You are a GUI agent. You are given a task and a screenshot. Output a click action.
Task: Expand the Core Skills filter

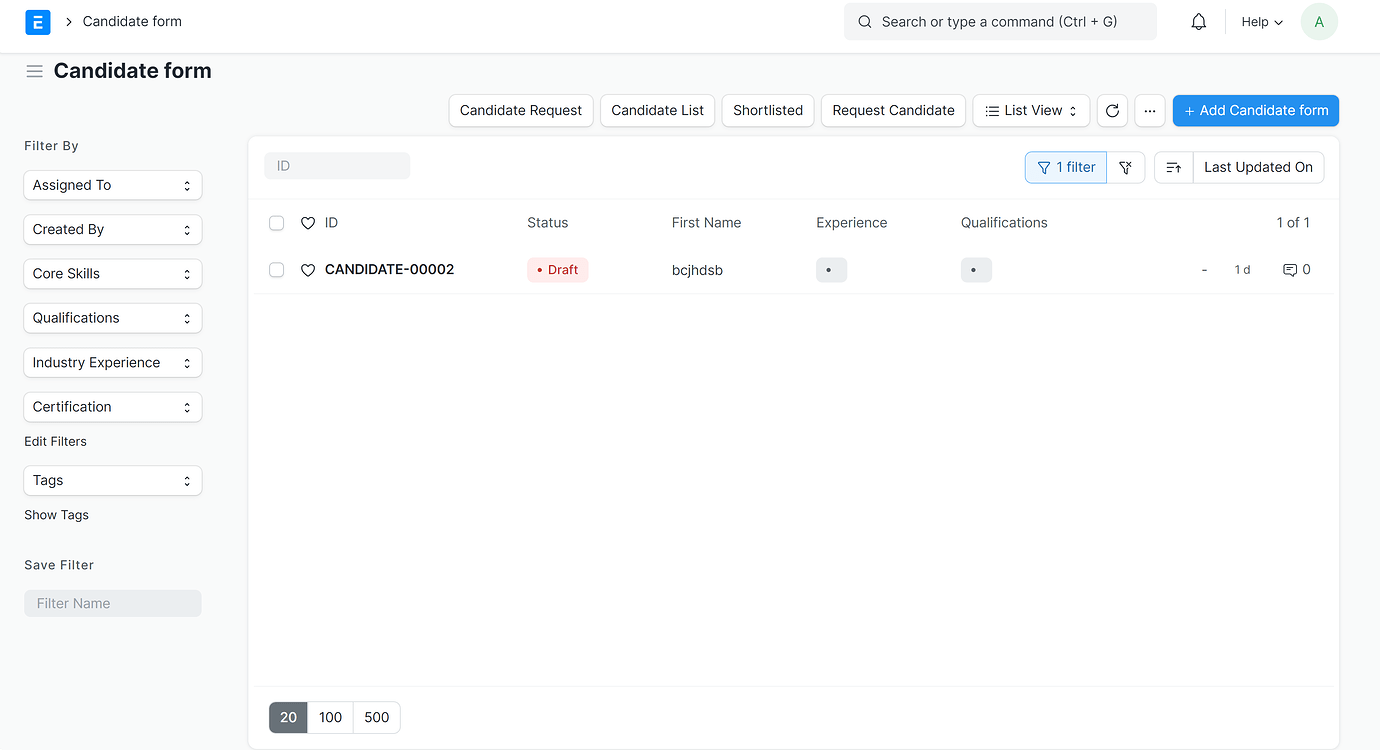click(112, 273)
